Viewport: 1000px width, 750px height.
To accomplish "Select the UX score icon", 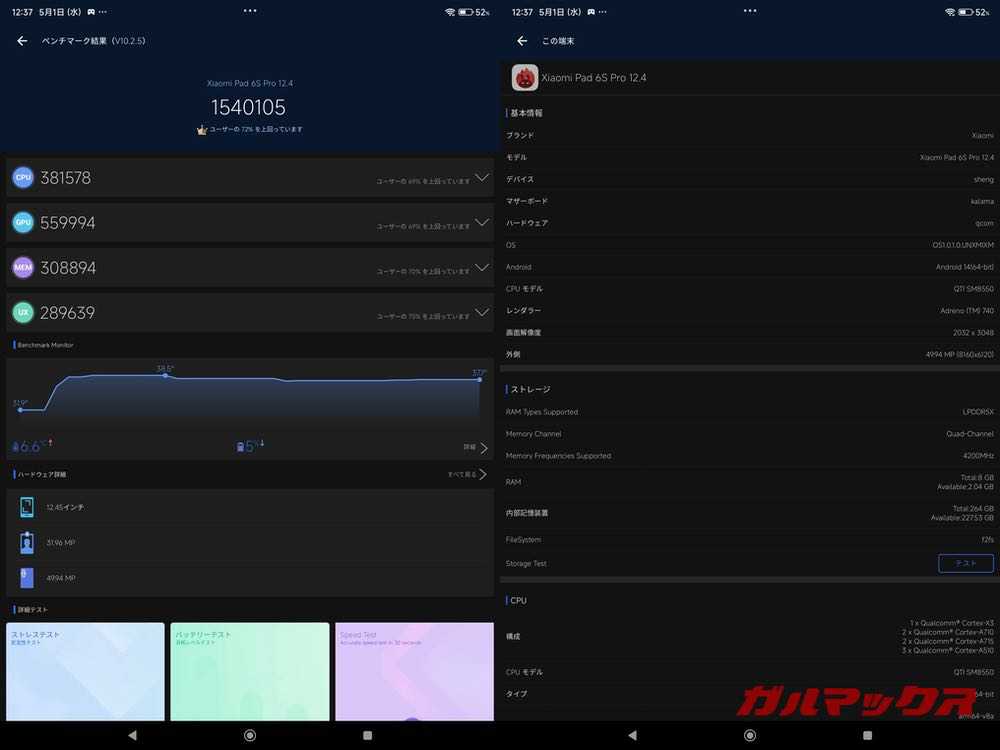I will tap(22, 312).
